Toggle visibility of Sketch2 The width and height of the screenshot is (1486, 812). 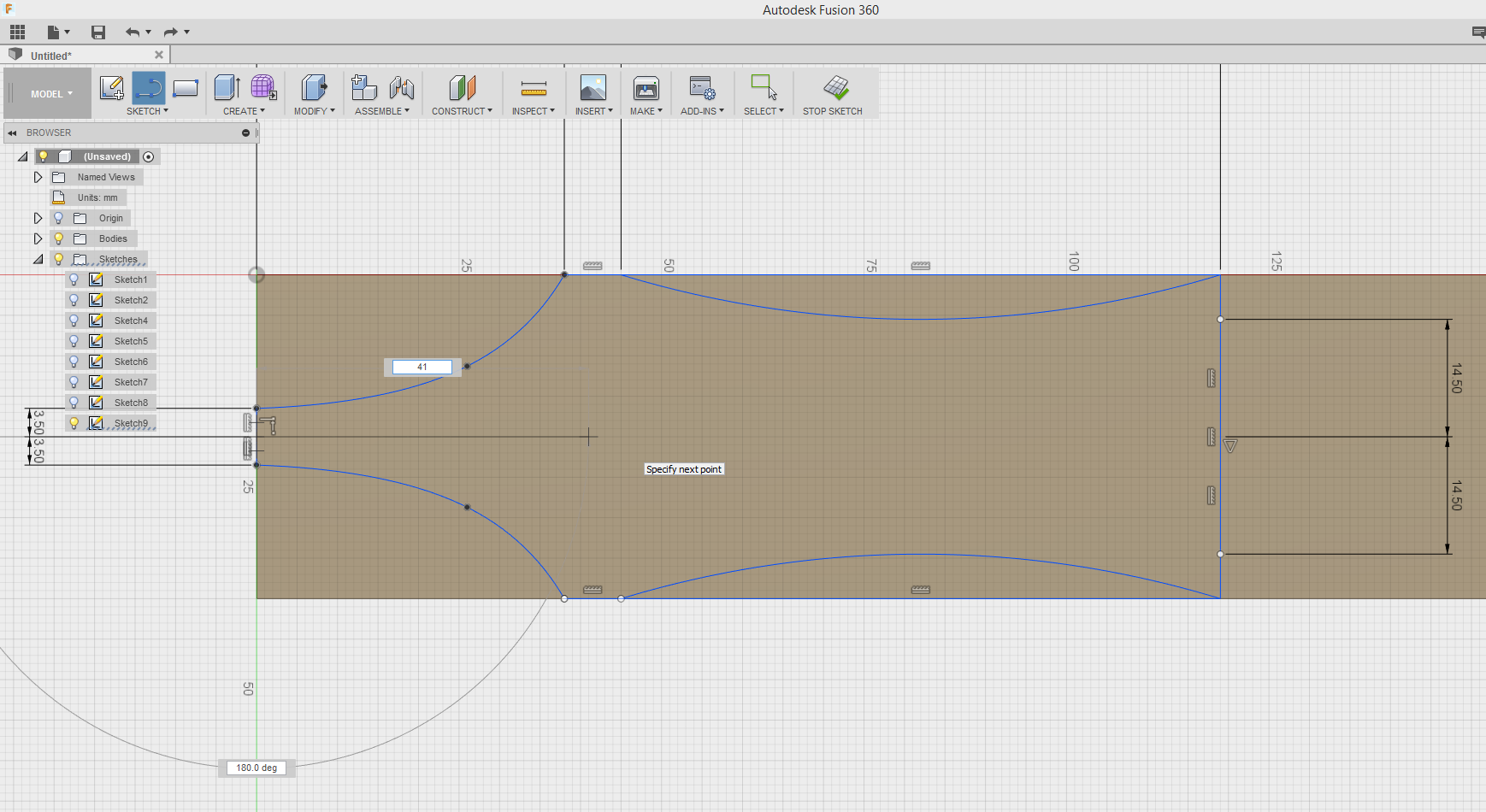74,300
